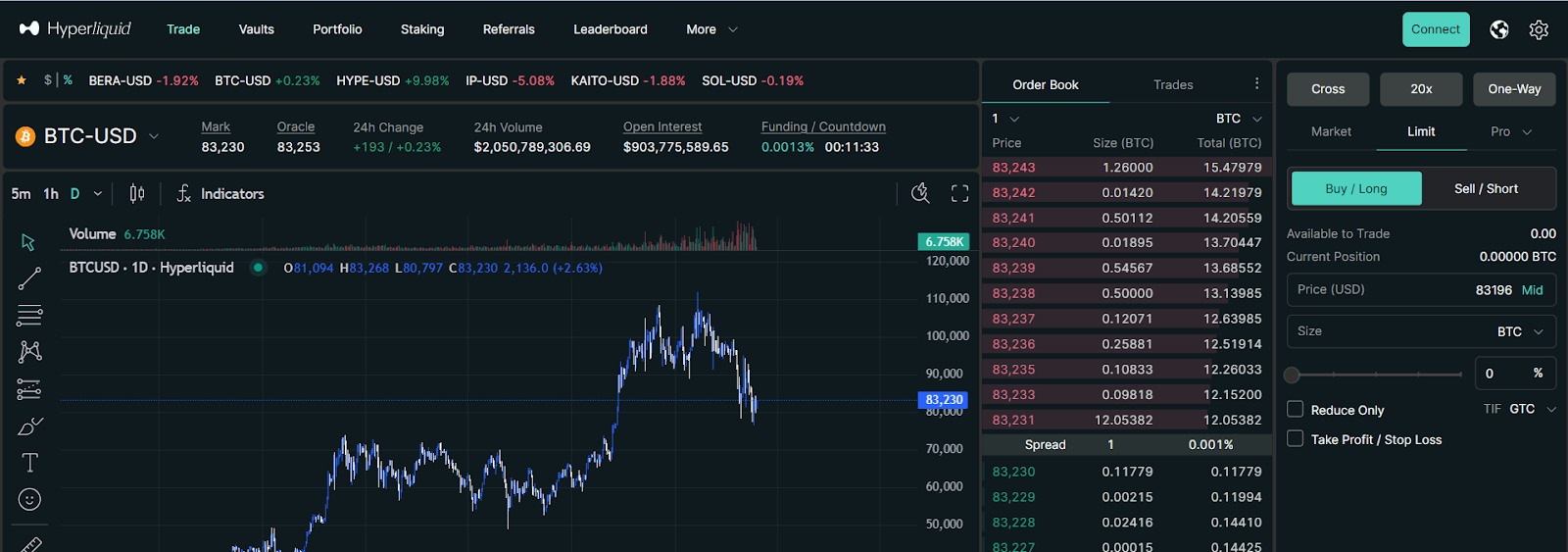
Task: Open the candlestick chart style icon
Action: coord(137,194)
